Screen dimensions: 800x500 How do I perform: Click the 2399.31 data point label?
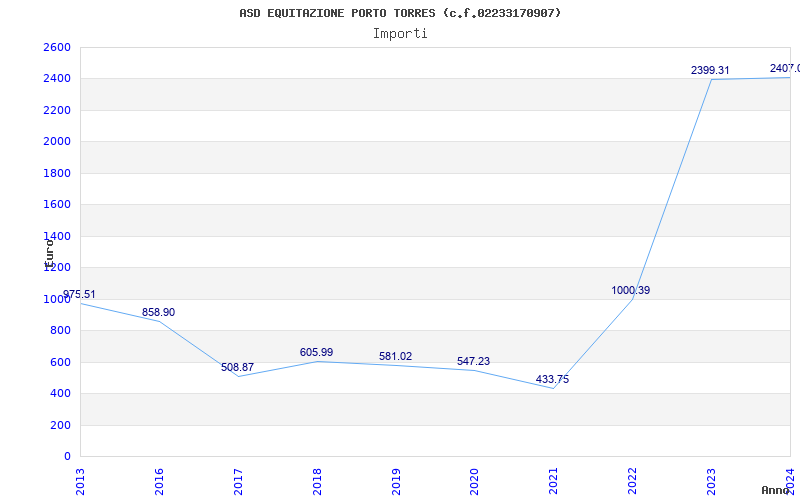[710, 70]
